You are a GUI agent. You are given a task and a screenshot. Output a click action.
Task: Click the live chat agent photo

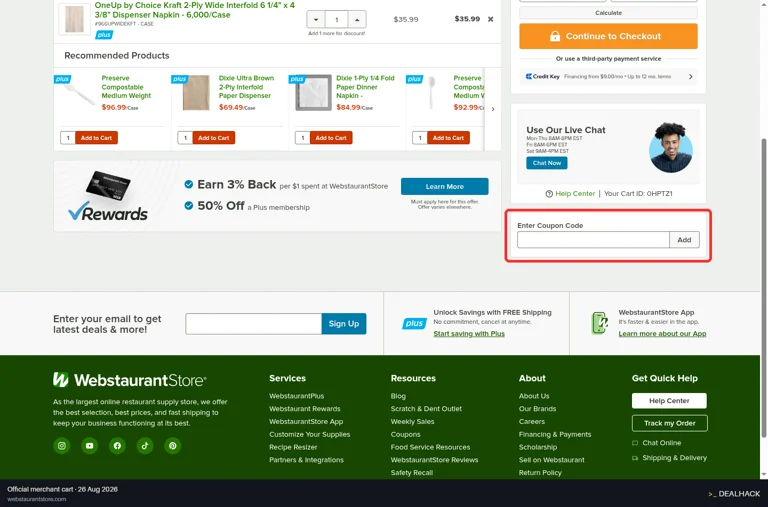pos(671,147)
